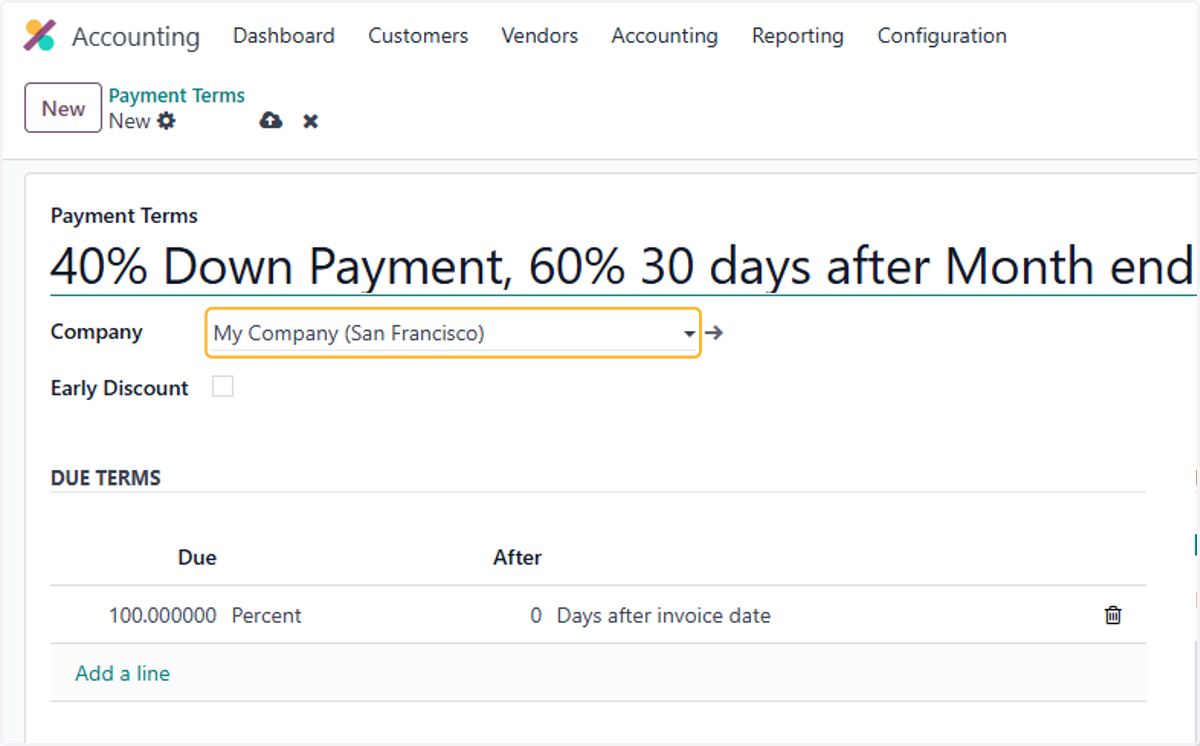This screenshot has height=746, width=1200.
Task: Focus the Company field showing My Company (San Francisco)
Action: [x=453, y=334]
